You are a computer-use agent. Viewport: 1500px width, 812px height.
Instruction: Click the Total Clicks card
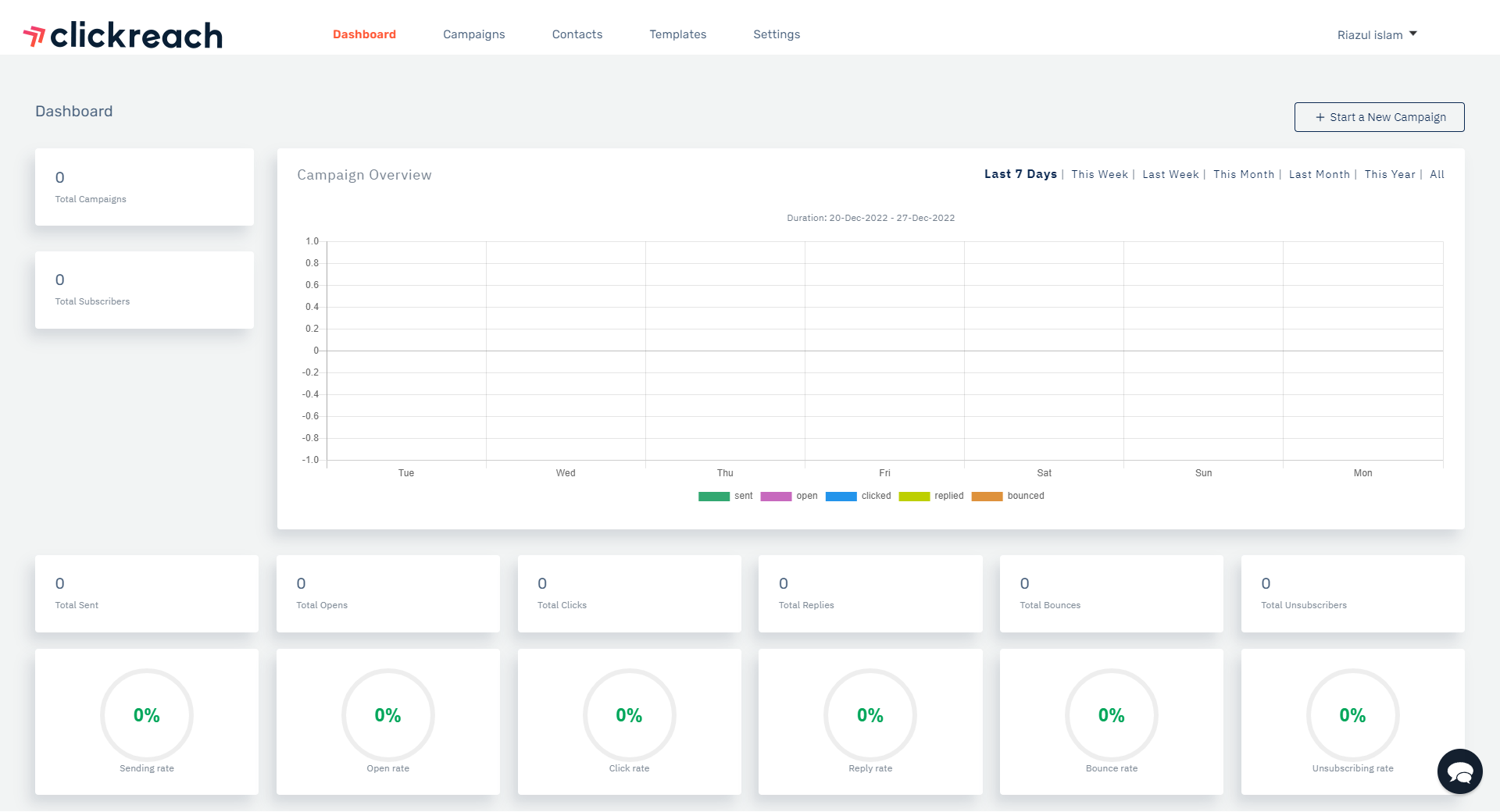click(x=629, y=593)
